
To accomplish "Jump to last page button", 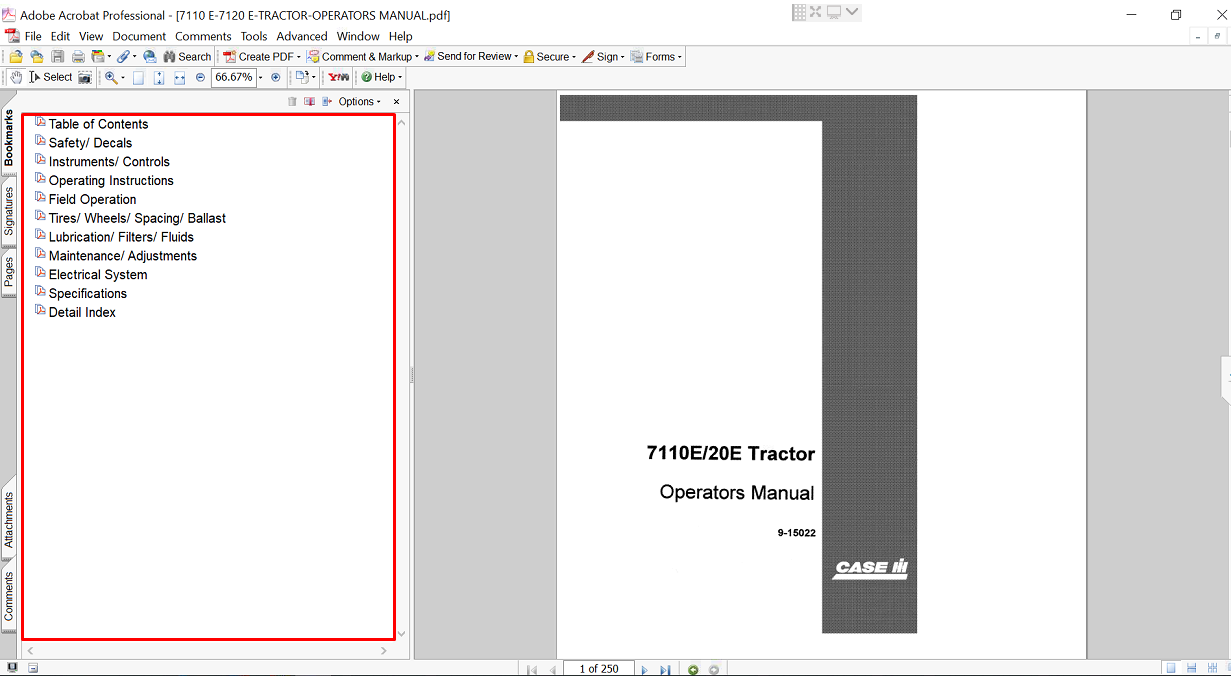I will (664, 669).
